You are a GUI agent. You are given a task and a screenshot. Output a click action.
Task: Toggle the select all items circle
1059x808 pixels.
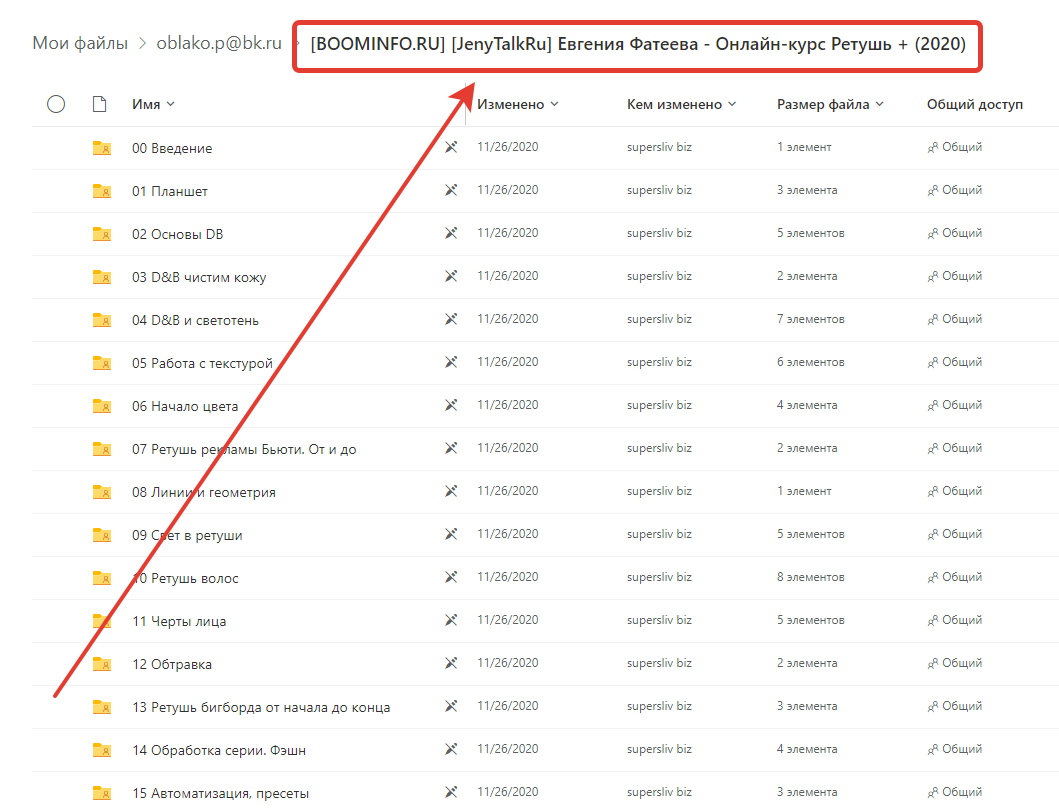click(56, 104)
